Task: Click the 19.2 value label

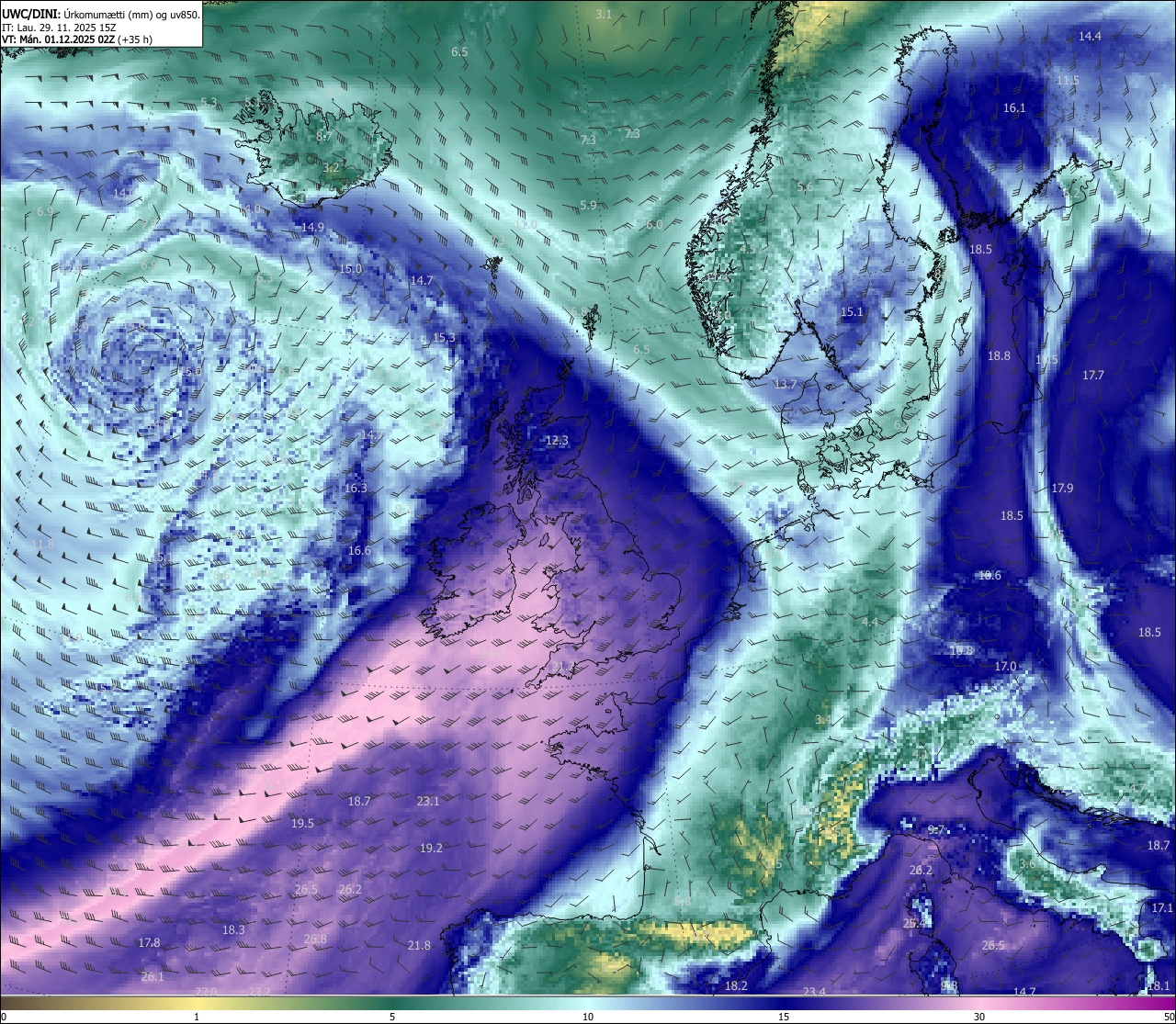Action: coord(431,848)
